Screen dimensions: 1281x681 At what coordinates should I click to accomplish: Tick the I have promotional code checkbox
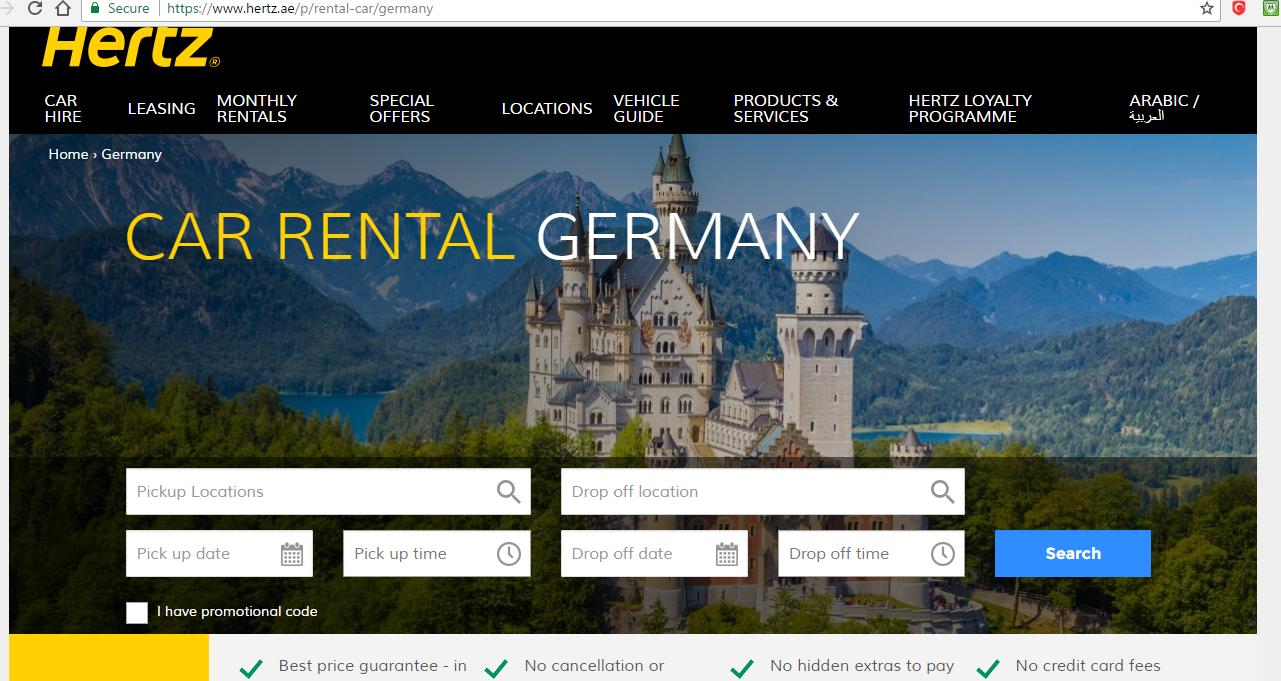(x=137, y=612)
